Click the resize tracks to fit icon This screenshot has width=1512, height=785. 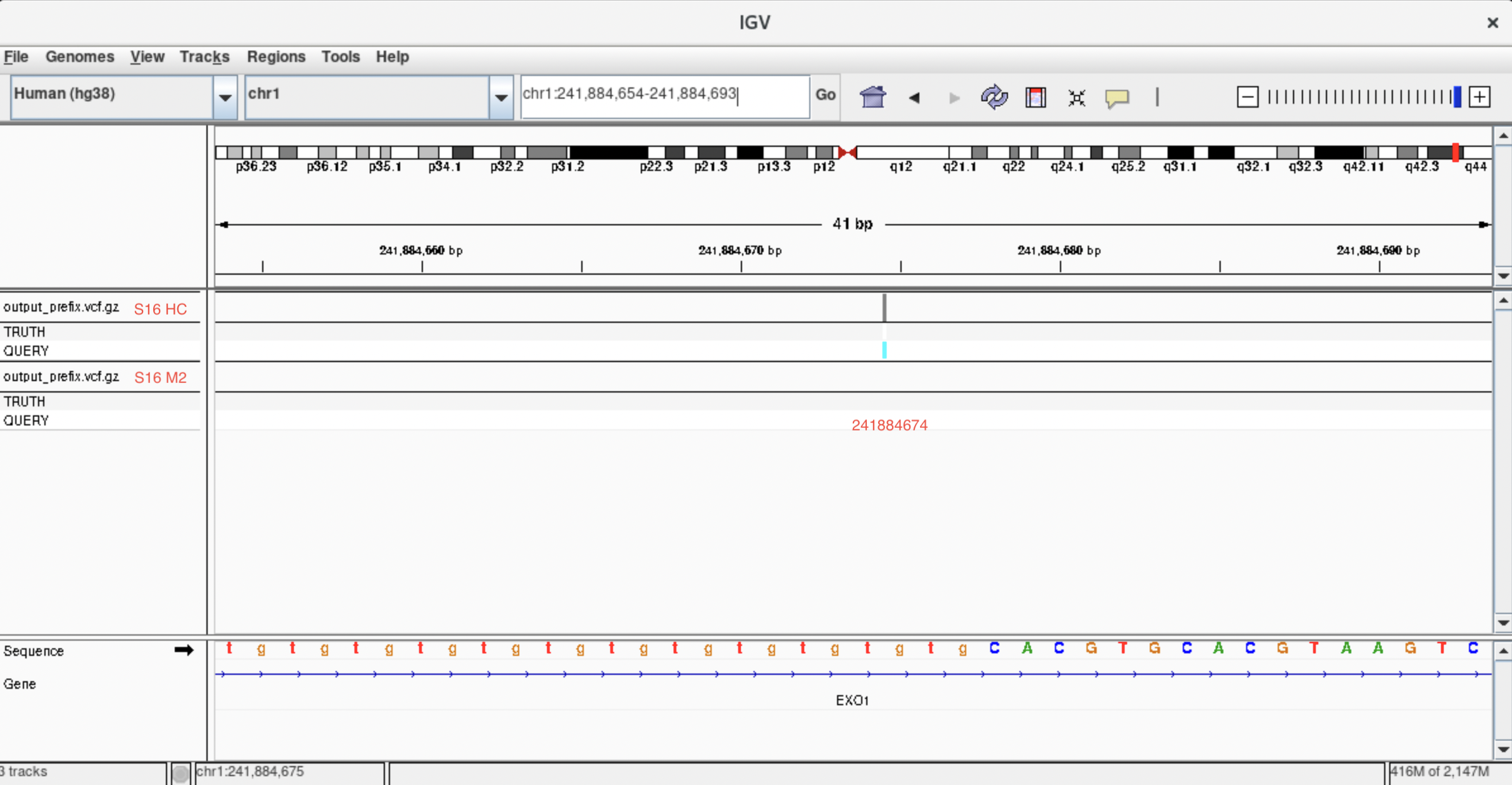coord(1076,97)
